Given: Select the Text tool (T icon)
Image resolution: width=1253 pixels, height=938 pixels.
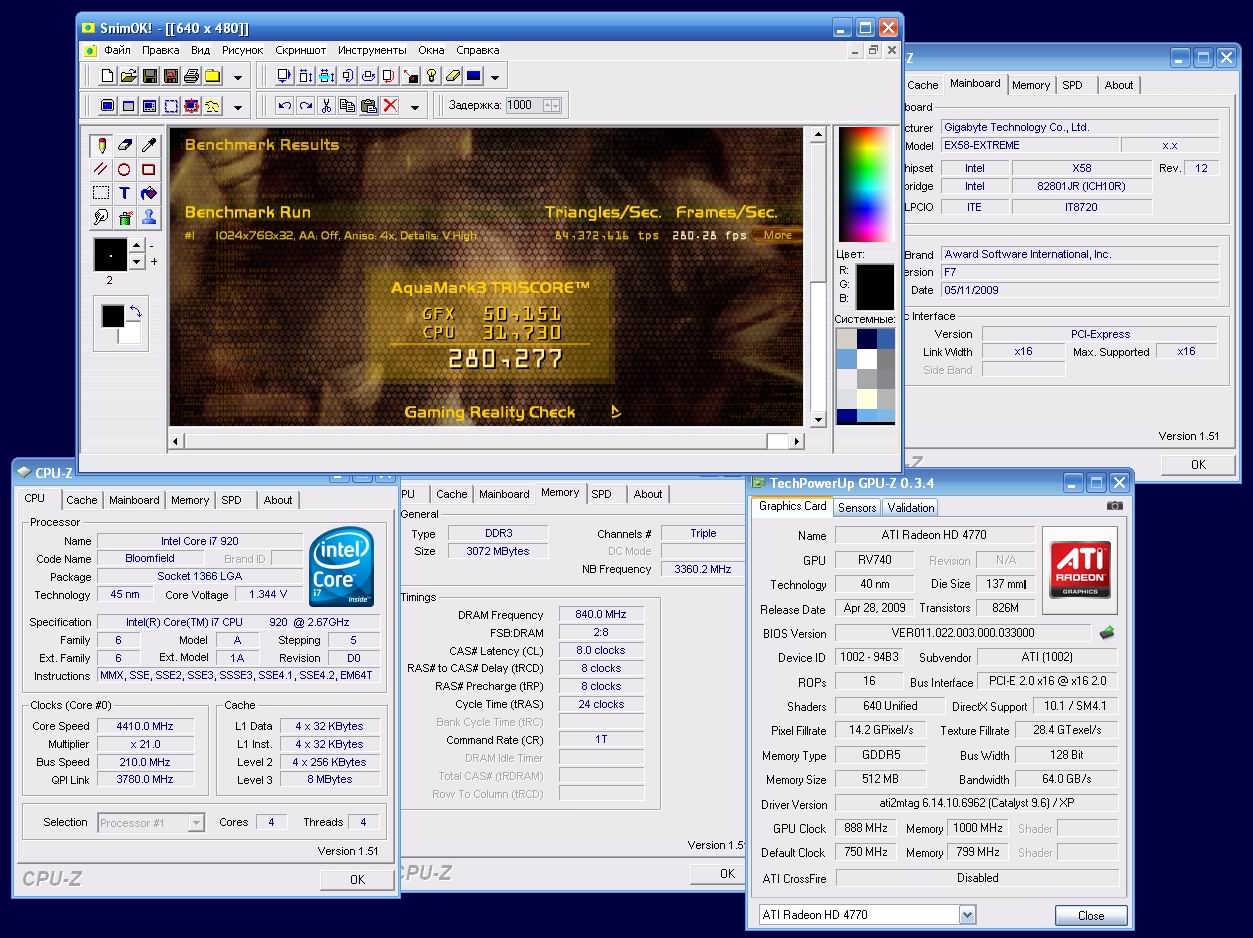Looking at the screenshot, I should click(x=125, y=193).
